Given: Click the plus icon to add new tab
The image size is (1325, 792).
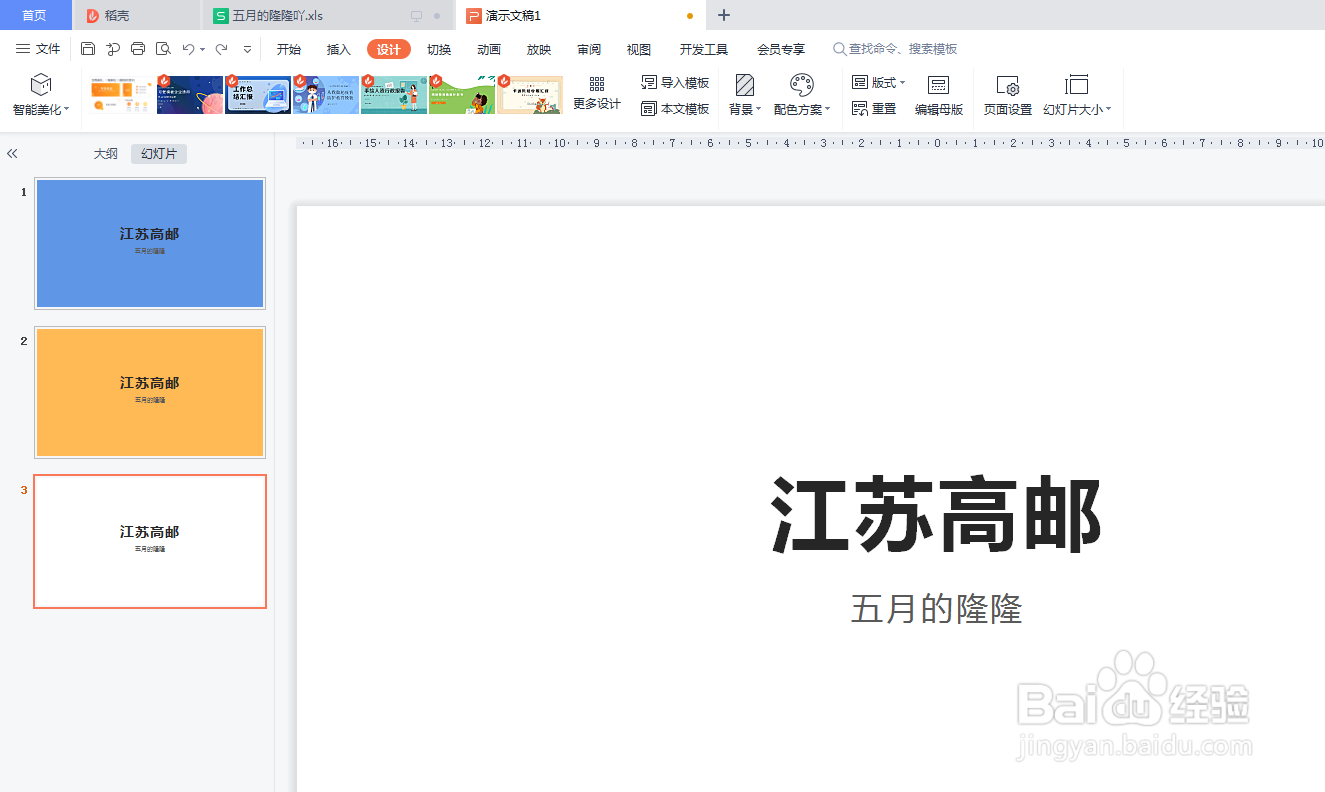Looking at the screenshot, I should (x=724, y=15).
